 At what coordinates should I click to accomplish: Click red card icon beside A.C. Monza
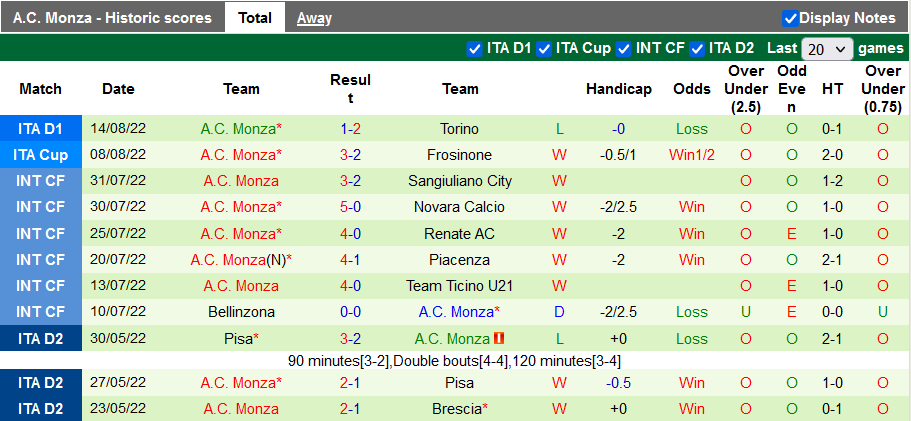498,339
